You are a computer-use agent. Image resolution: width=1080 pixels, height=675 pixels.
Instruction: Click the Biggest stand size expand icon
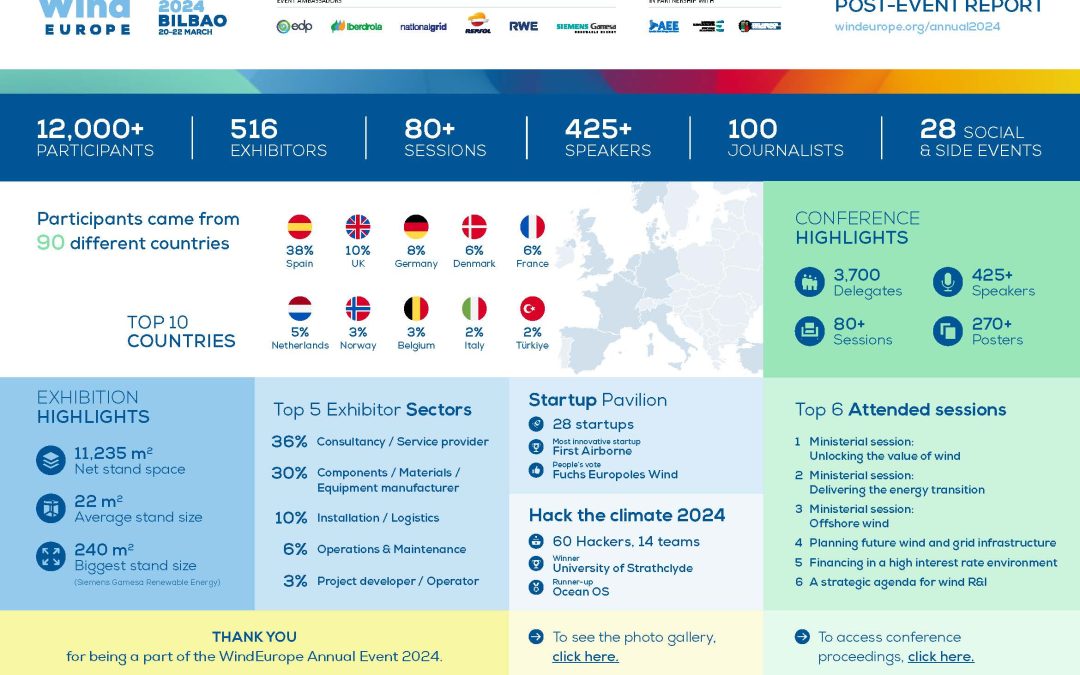coord(51,557)
